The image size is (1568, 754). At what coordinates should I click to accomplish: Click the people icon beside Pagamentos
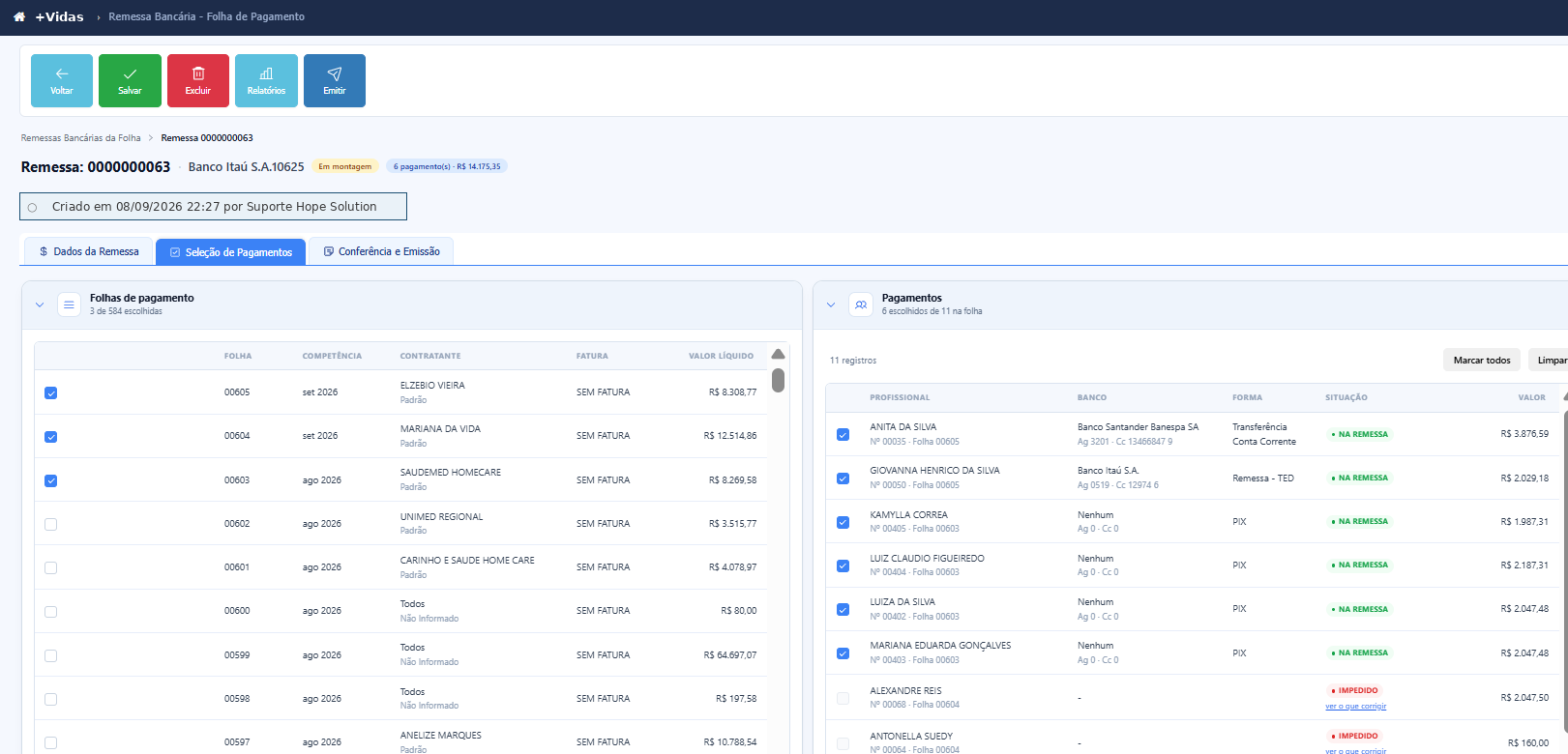861,304
